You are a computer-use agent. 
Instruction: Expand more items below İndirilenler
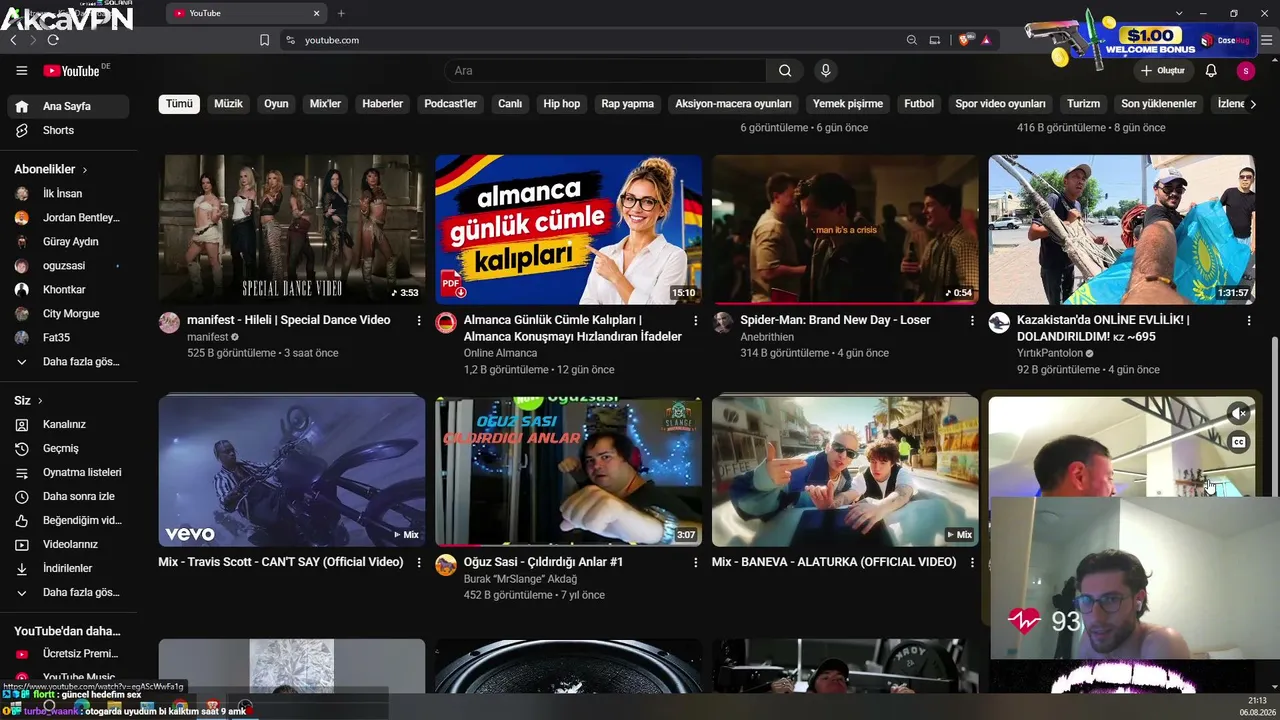70,592
